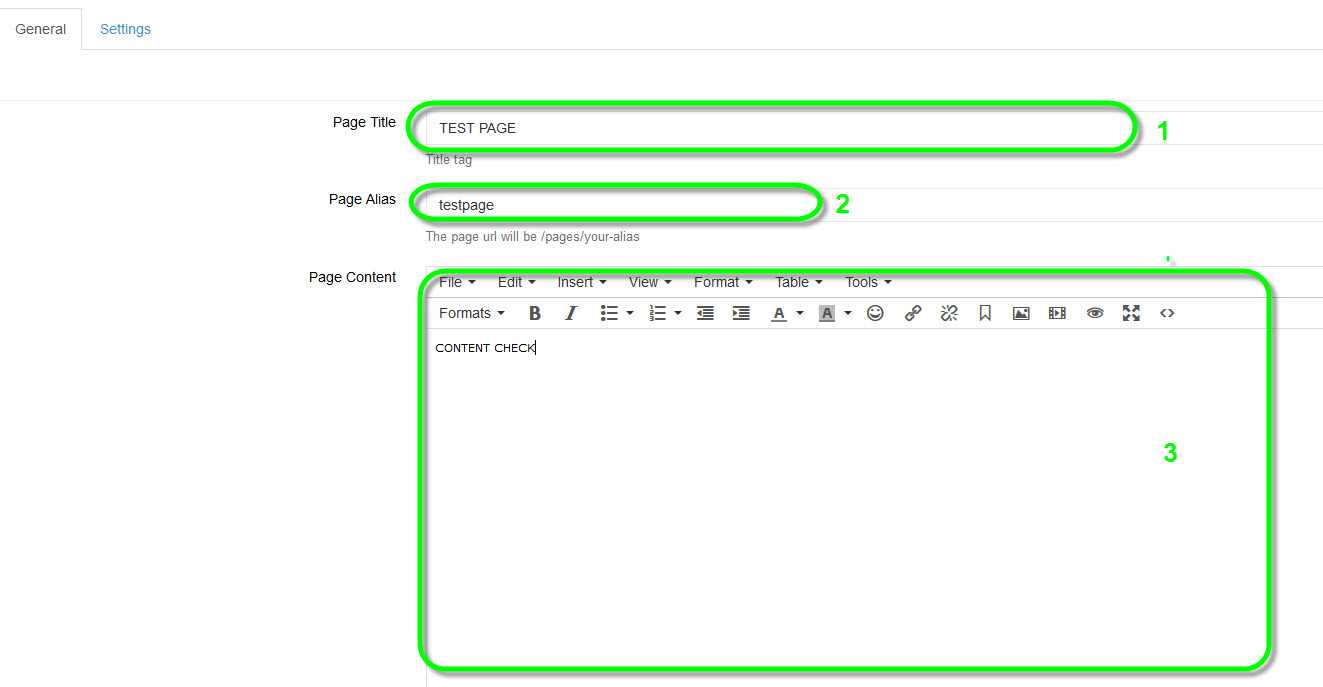Switch to the Settings tab
This screenshot has width=1323, height=687.
(x=125, y=29)
